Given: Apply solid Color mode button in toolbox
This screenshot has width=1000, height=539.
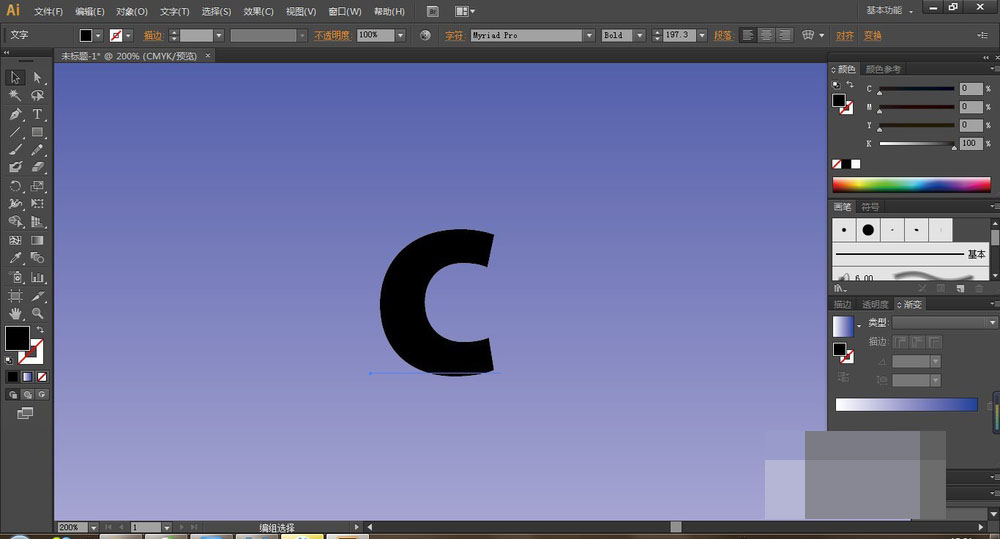Looking at the screenshot, I should pyautogui.click(x=13, y=377).
